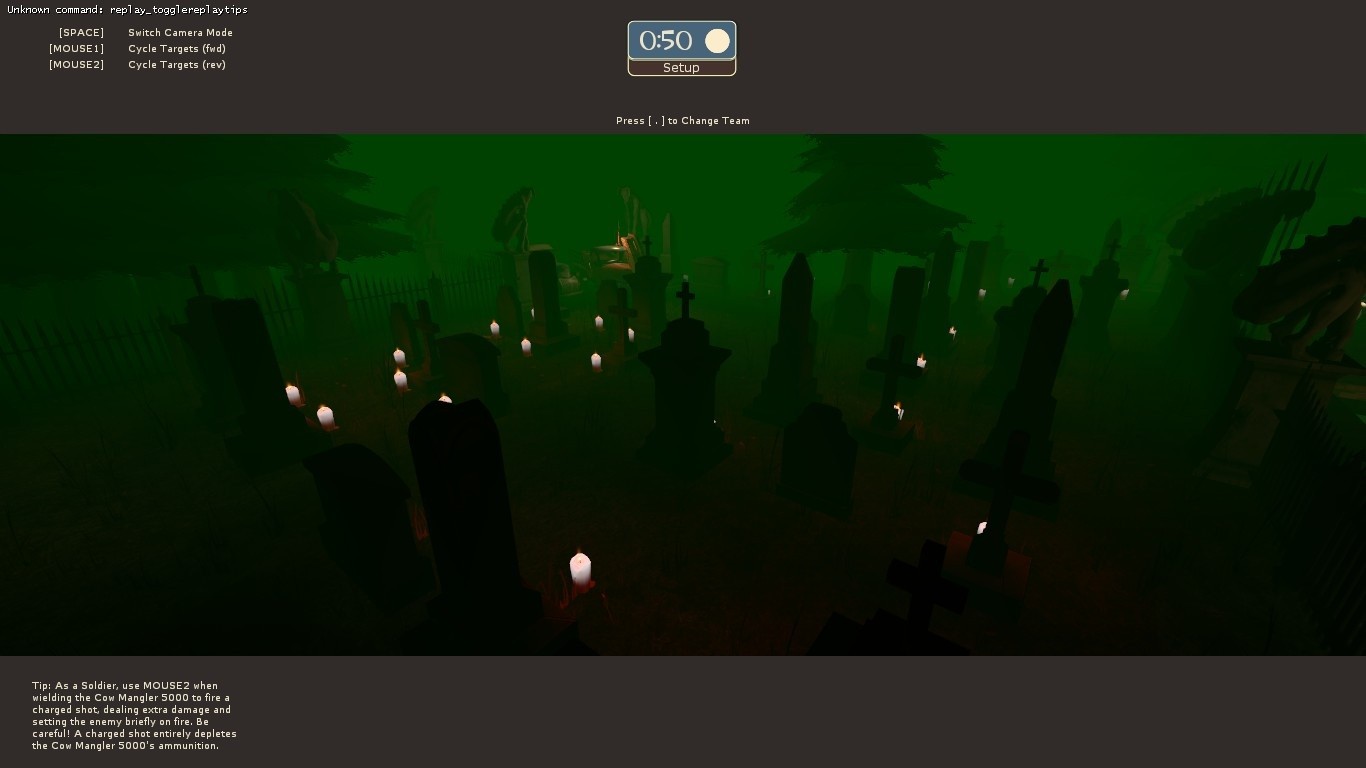Click the round timer clock icon
This screenshot has height=768, width=1366.
(x=717, y=41)
